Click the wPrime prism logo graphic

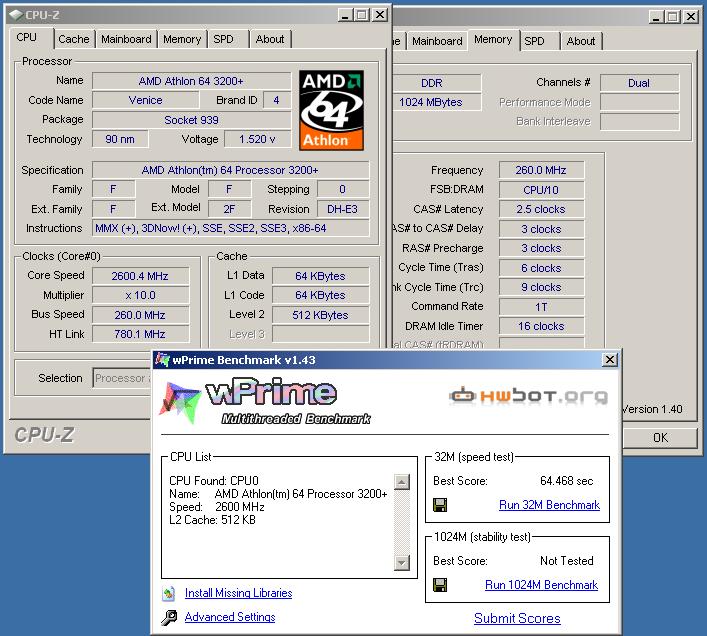point(179,402)
